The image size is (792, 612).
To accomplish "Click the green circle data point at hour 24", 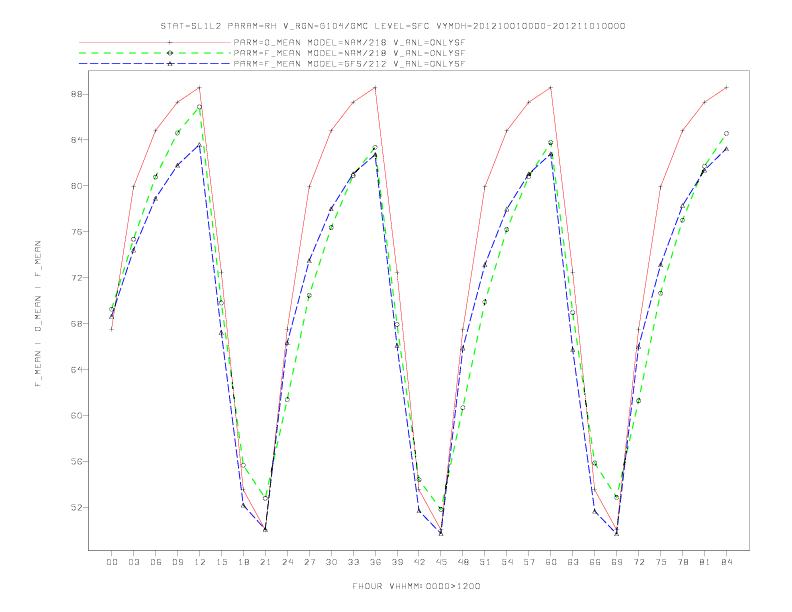I will click(x=287, y=399).
